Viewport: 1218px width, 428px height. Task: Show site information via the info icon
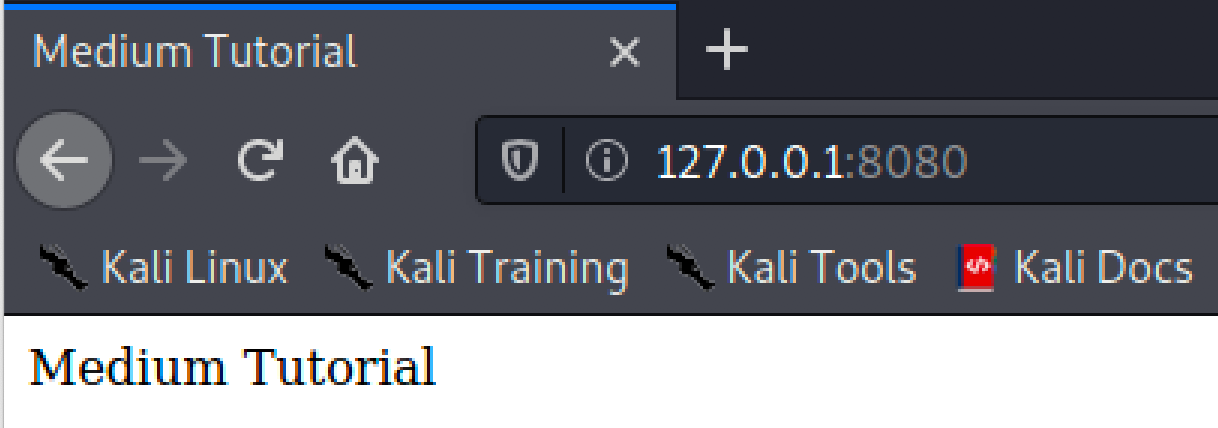(606, 160)
